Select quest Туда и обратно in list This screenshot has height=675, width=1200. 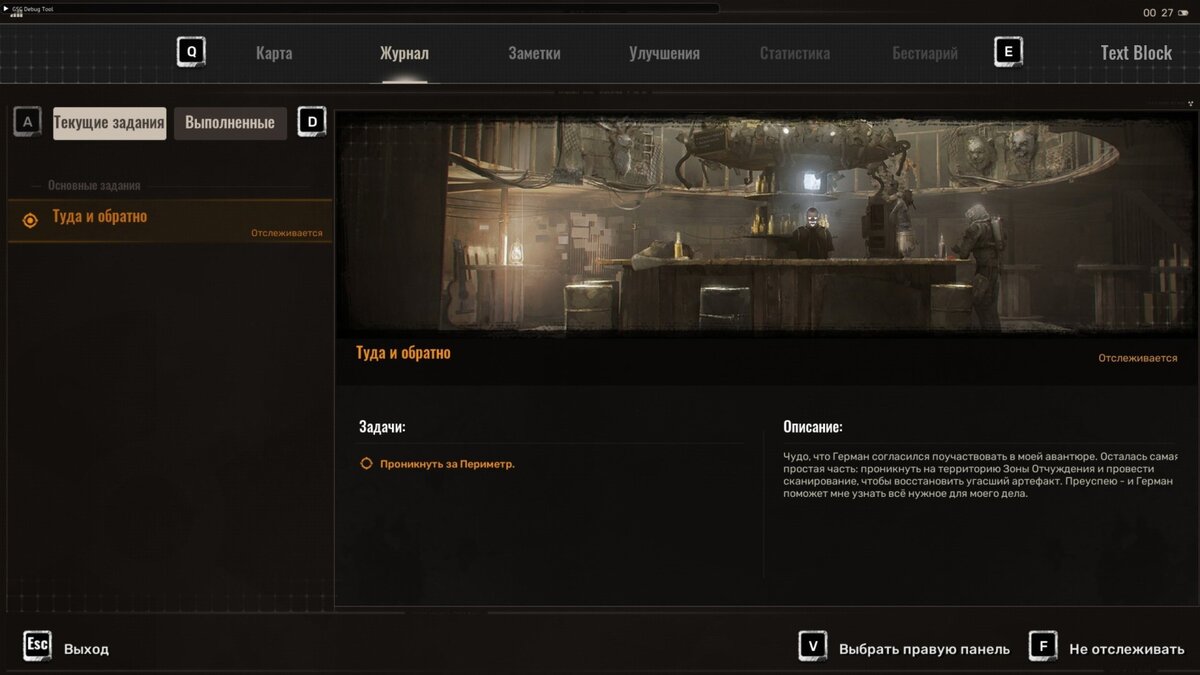pyautogui.click(x=170, y=221)
